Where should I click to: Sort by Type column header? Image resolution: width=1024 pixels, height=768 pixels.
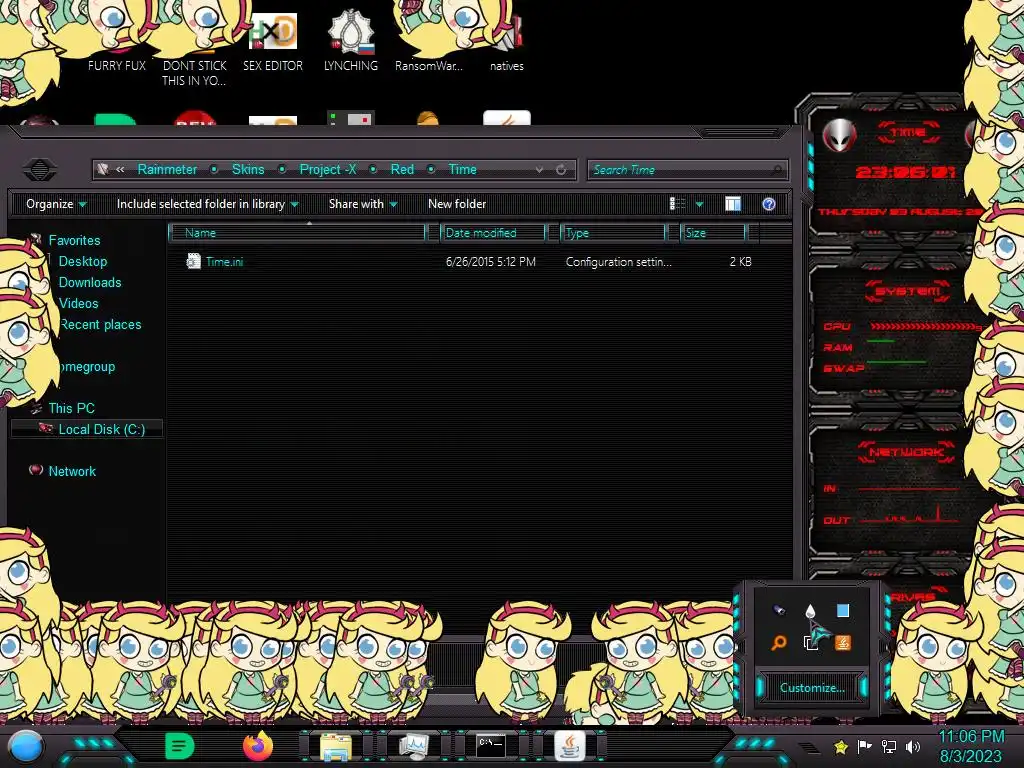tap(613, 232)
